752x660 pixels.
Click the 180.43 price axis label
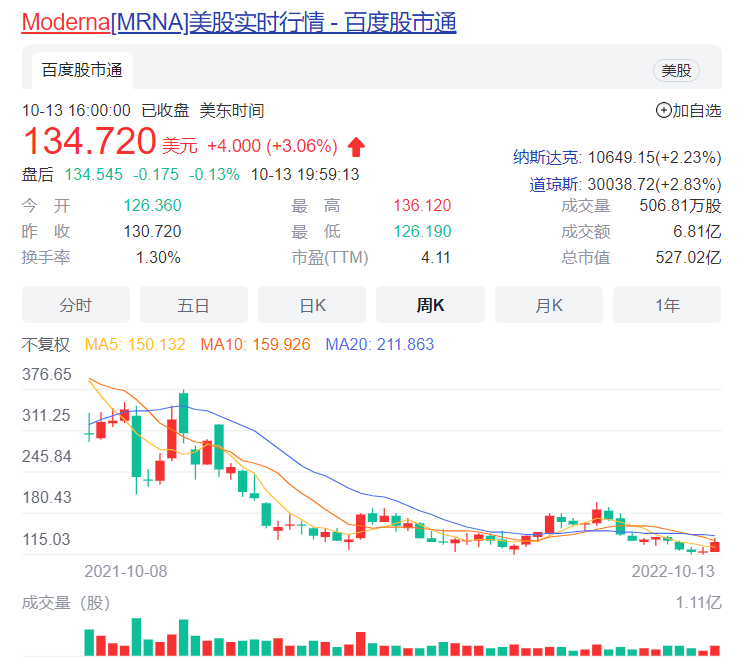point(47,497)
